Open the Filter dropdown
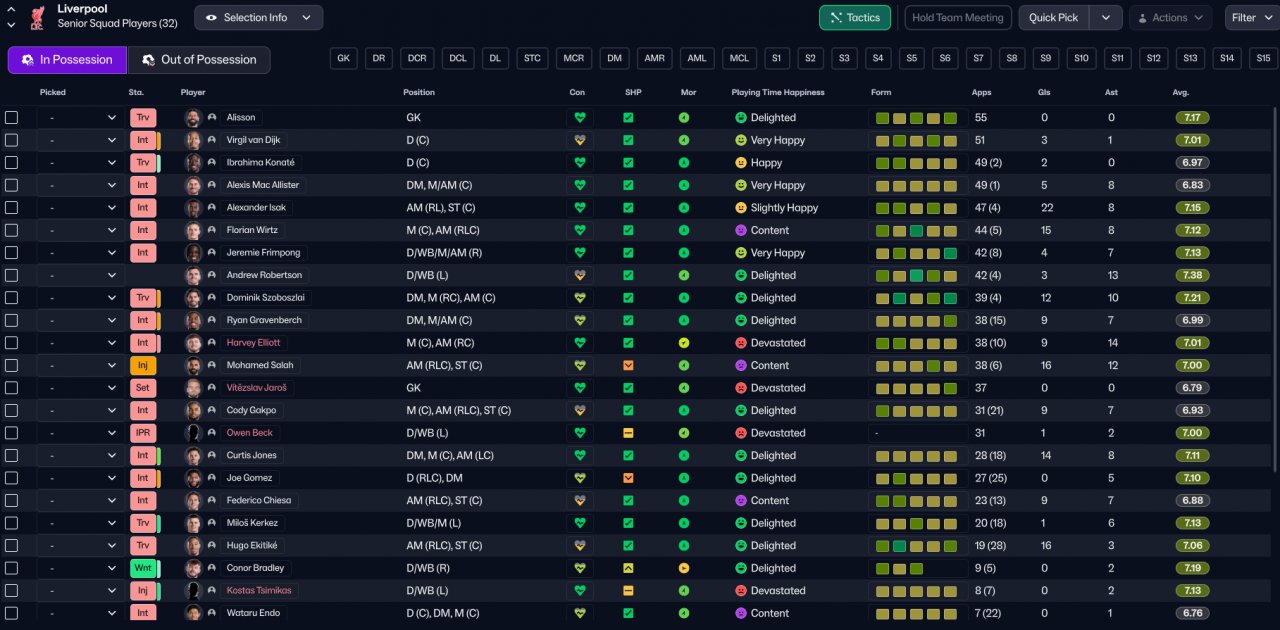 click(x=1251, y=17)
